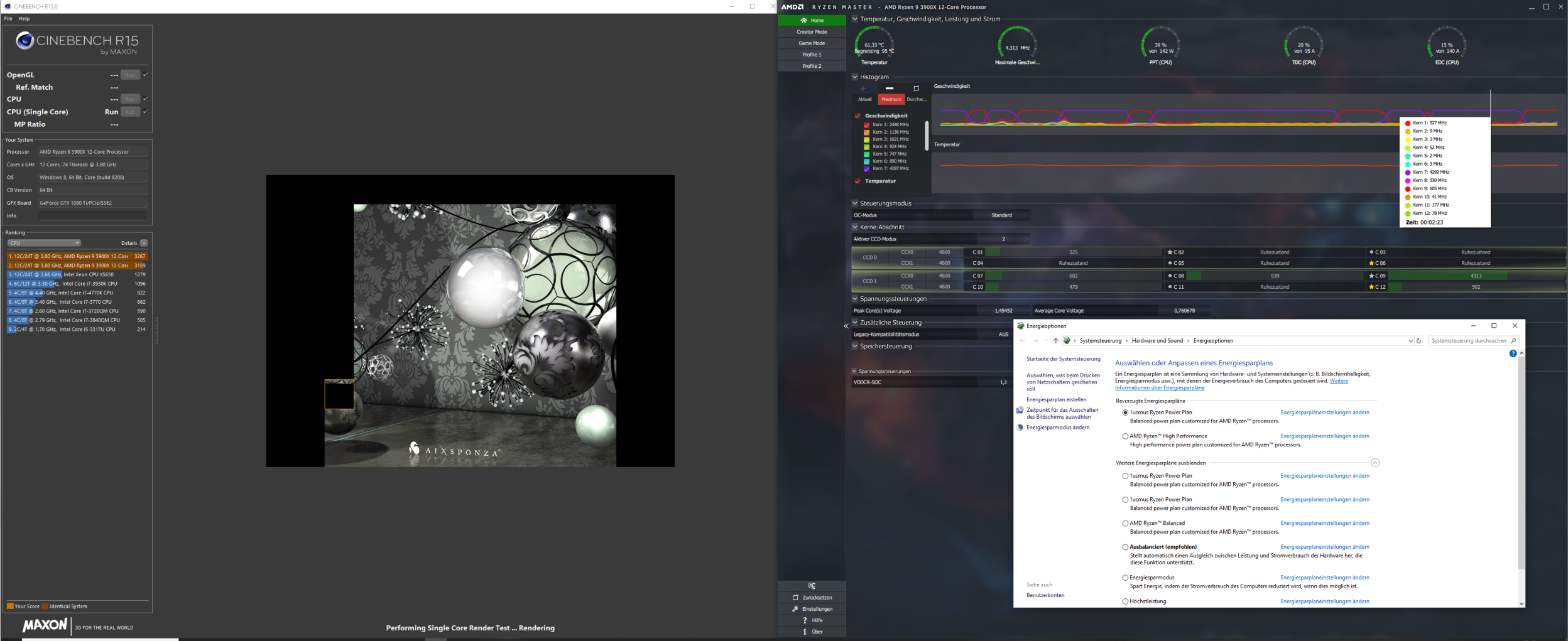Click the info icon next to Über
The height and width of the screenshot is (641, 1568).
[805, 632]
